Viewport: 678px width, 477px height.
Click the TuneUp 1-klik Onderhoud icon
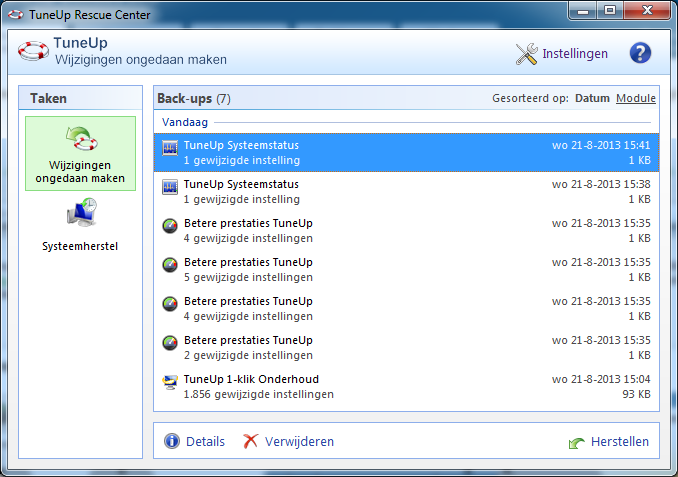tap(170, 381)
